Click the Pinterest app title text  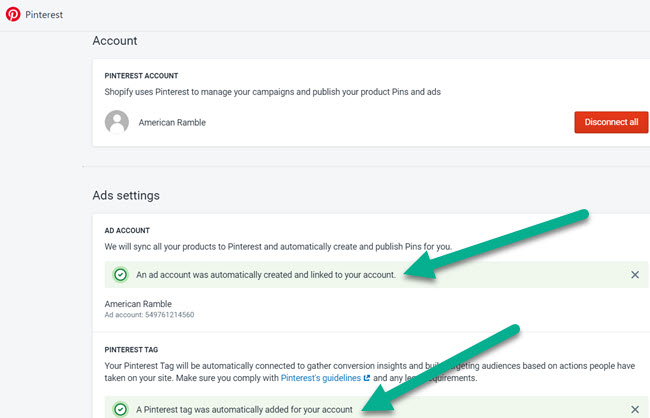(x=47, y=14)
